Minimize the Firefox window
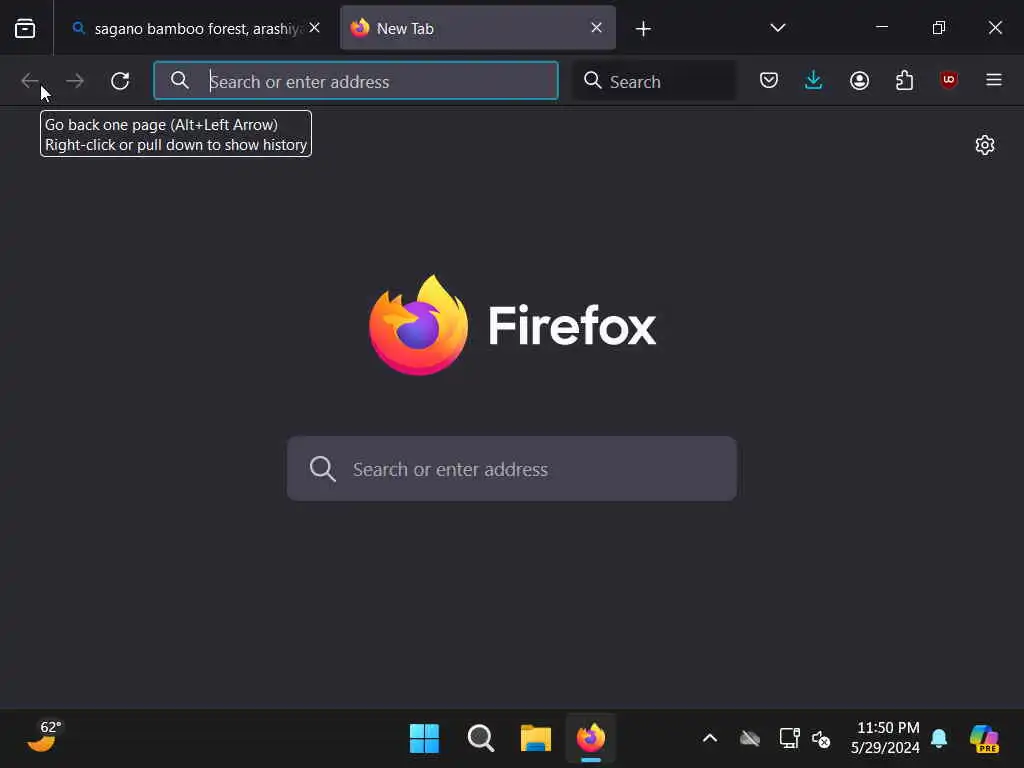 (882, 27)
